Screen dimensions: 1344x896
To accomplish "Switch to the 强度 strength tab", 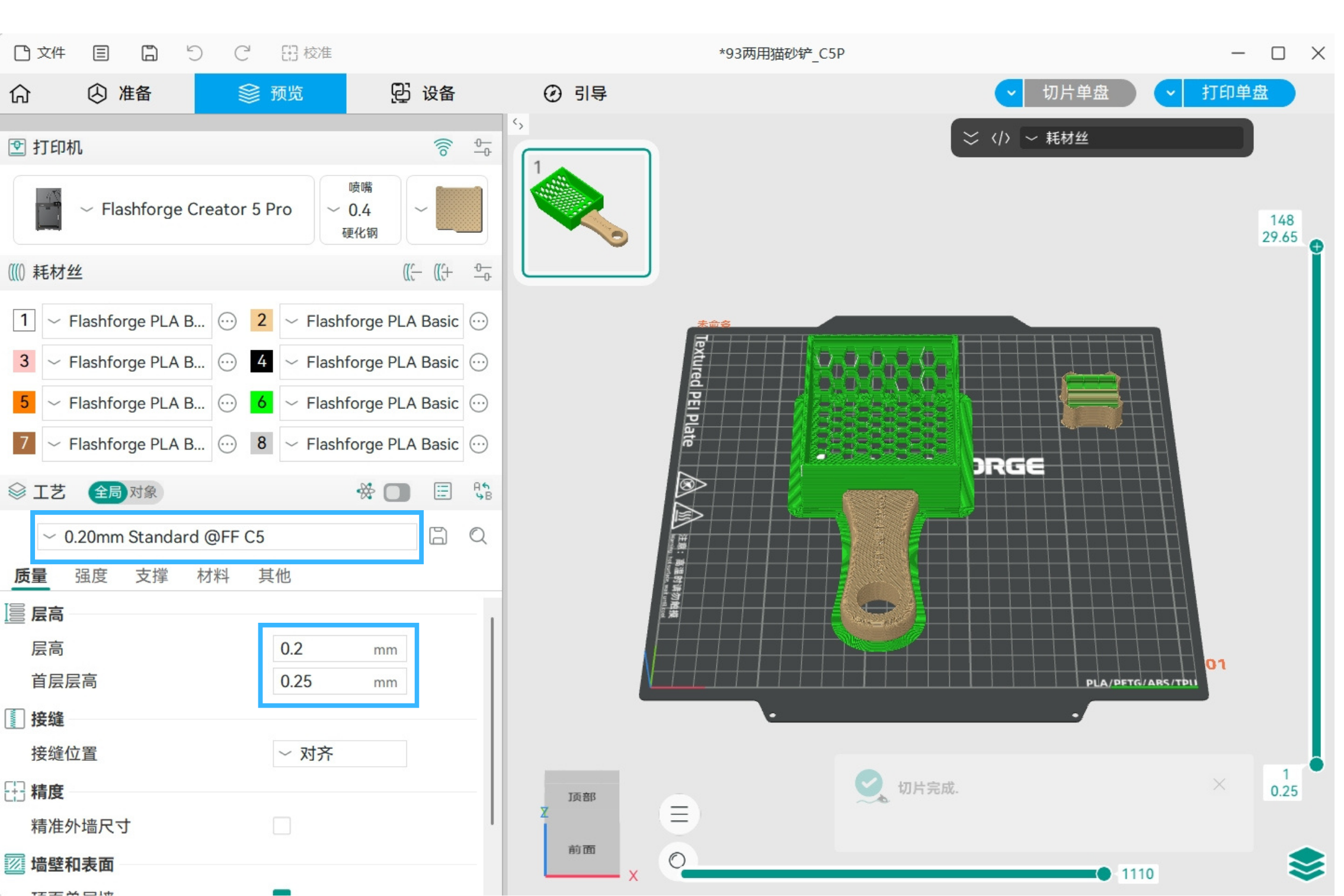I will (x=91, y=576).
